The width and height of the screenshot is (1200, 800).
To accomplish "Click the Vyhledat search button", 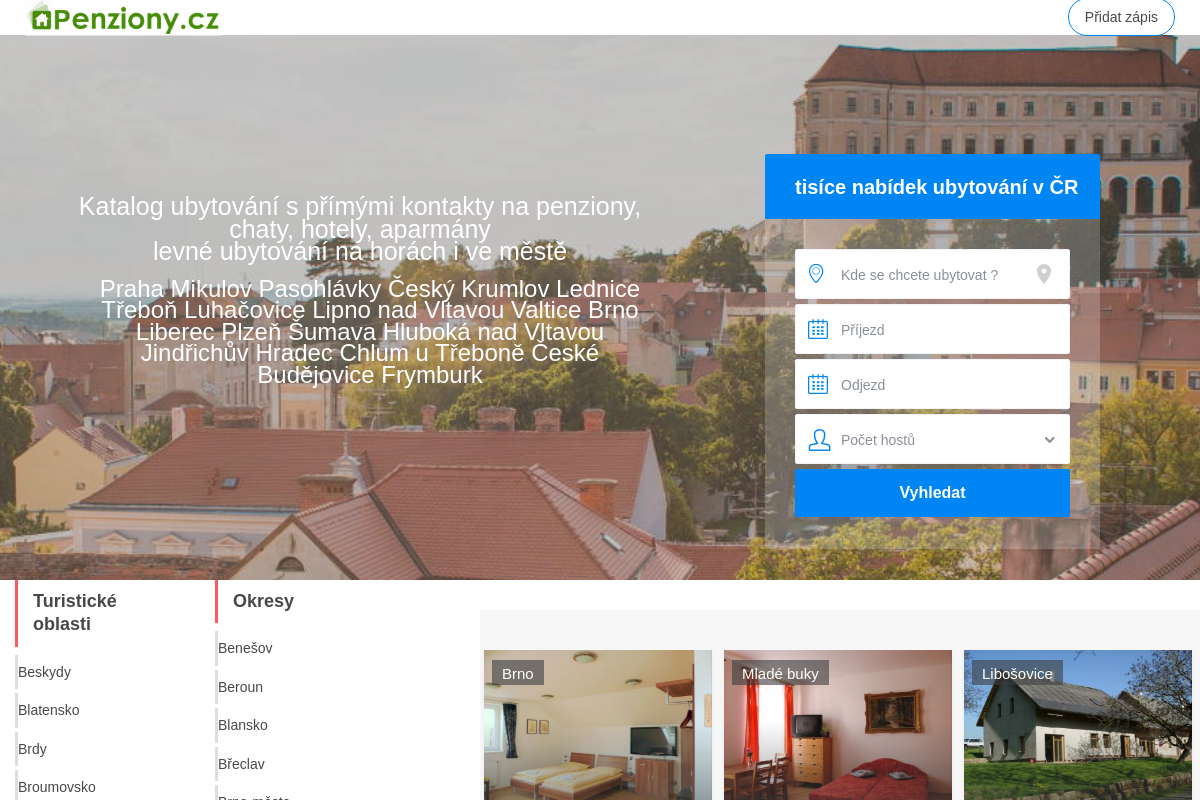I will coord(932,493).
